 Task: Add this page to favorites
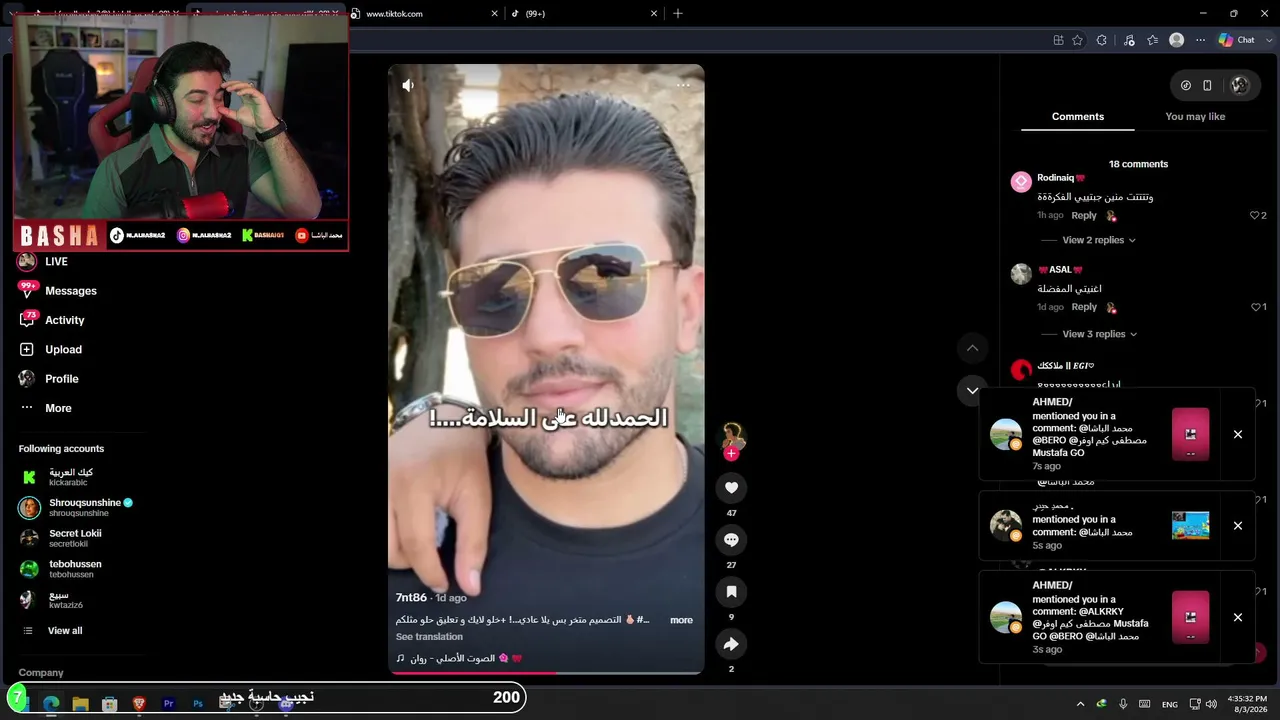pyautogui.click(x=1077, y=40)
